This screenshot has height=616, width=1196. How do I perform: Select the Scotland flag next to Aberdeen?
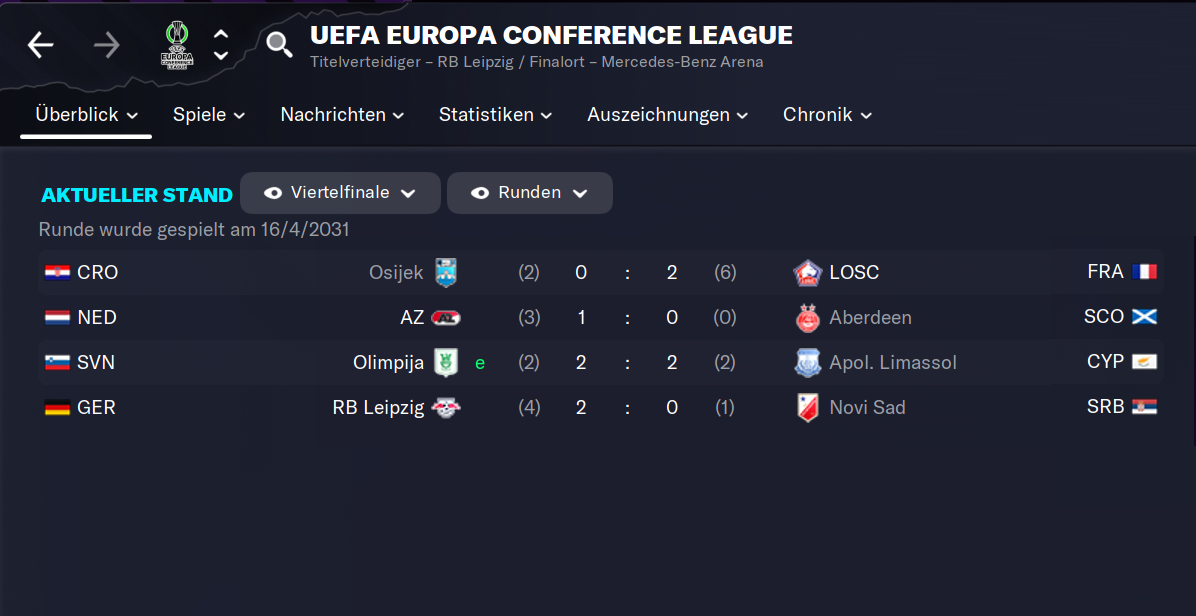coord(1146,316)
